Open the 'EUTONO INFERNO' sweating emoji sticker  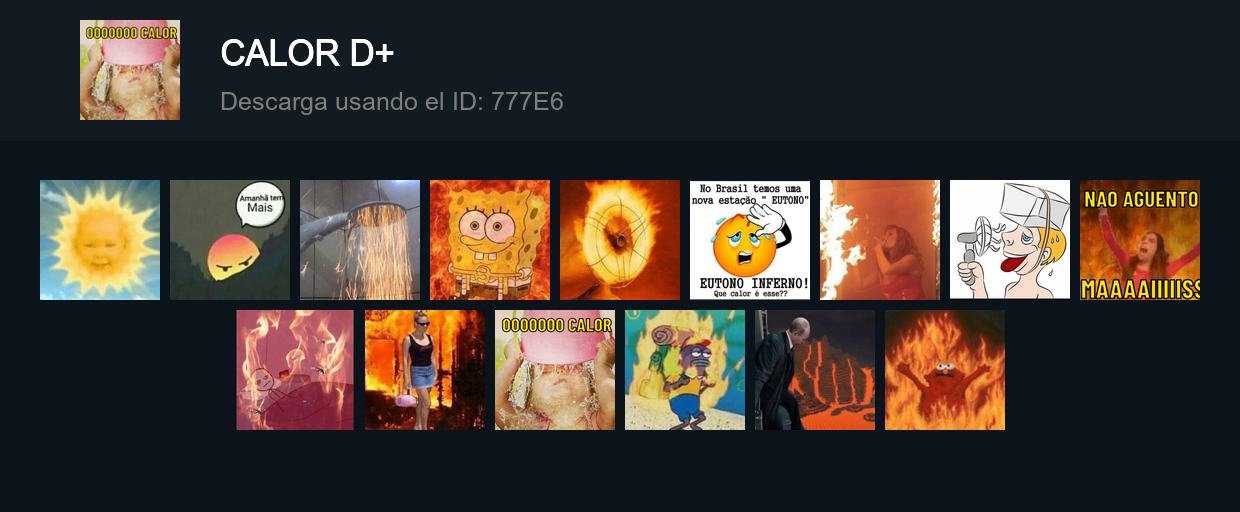click(x=750, y=240)
